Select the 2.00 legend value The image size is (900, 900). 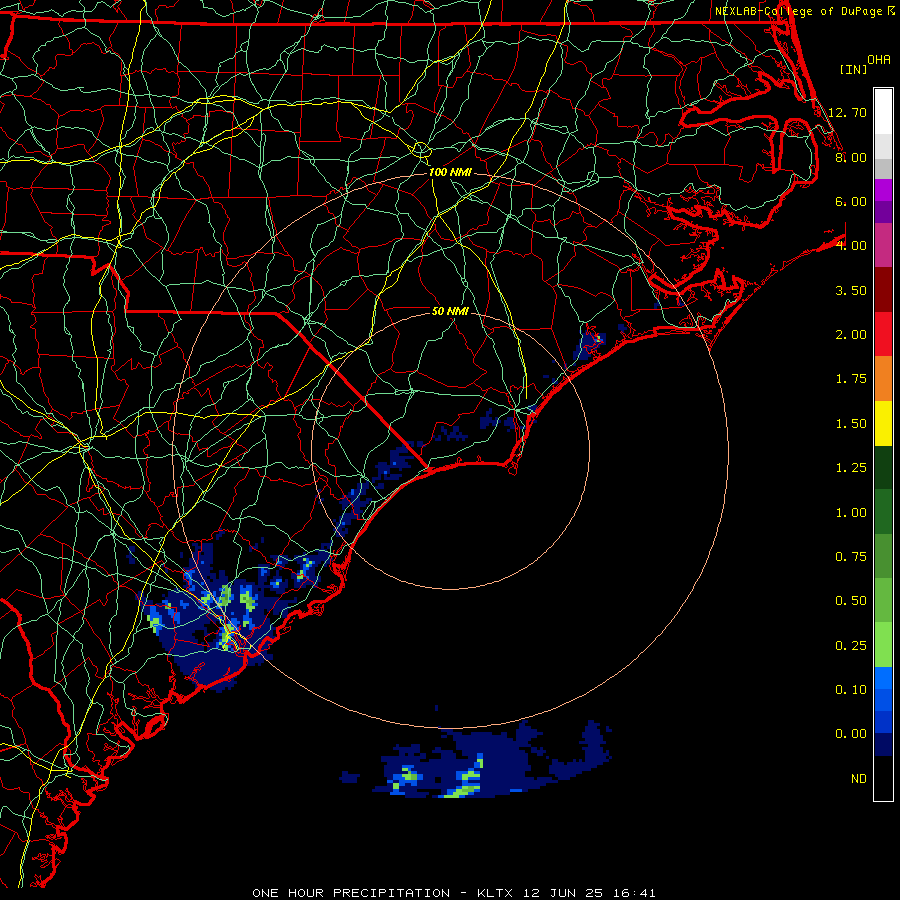(x=851, y=335)
